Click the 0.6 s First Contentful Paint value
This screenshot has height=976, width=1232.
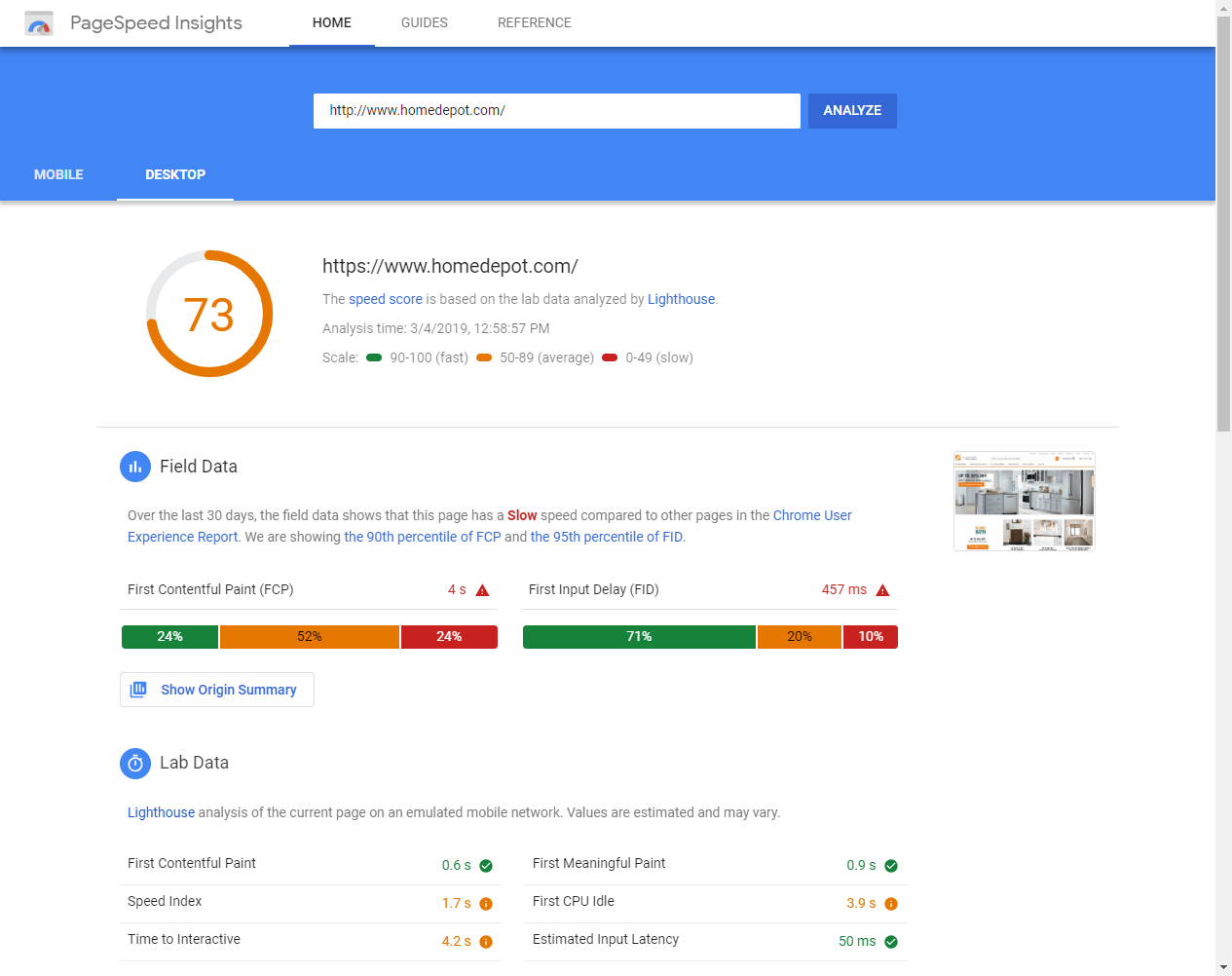(x=457, y=866)
